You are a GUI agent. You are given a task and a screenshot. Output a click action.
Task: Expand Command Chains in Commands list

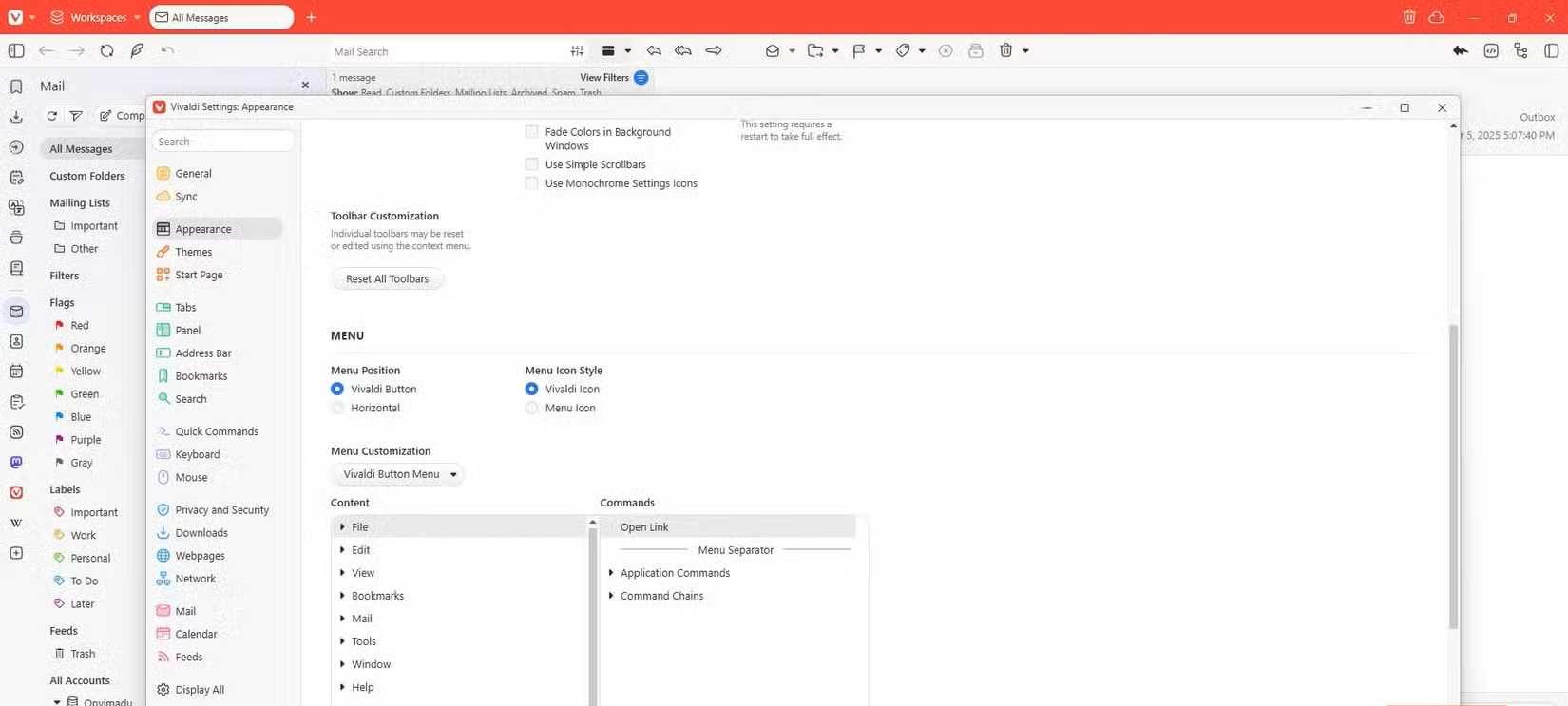611,595
